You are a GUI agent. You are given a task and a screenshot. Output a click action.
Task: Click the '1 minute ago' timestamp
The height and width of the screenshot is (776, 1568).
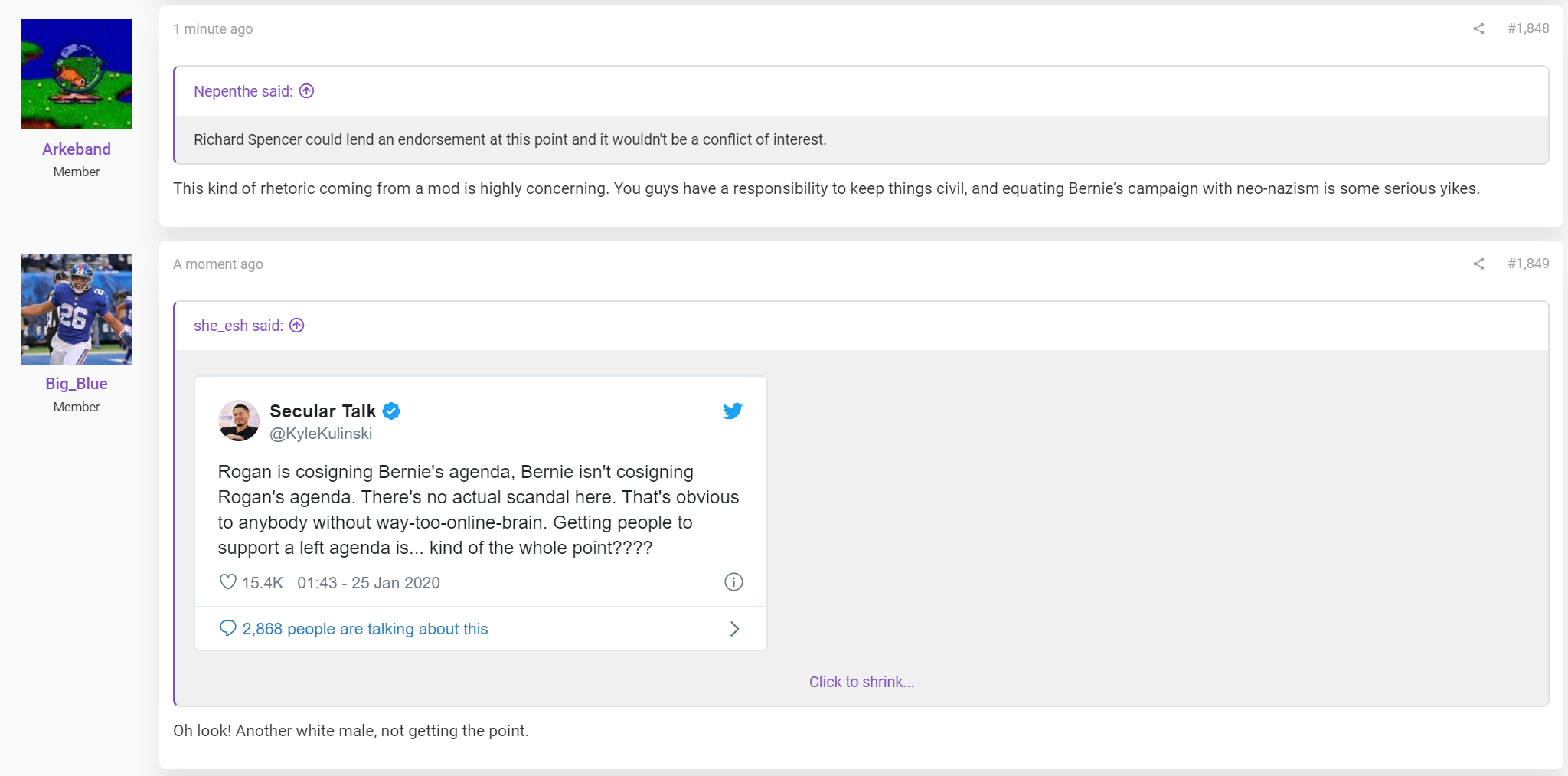tap(213, 29)
